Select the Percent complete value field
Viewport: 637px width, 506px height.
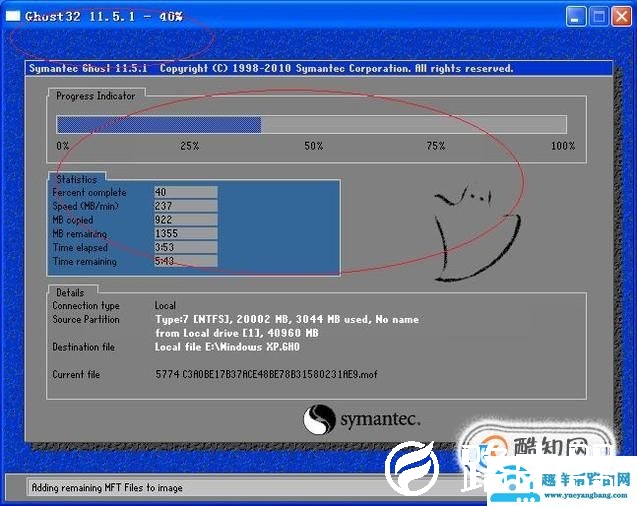(x=185, y=192)
